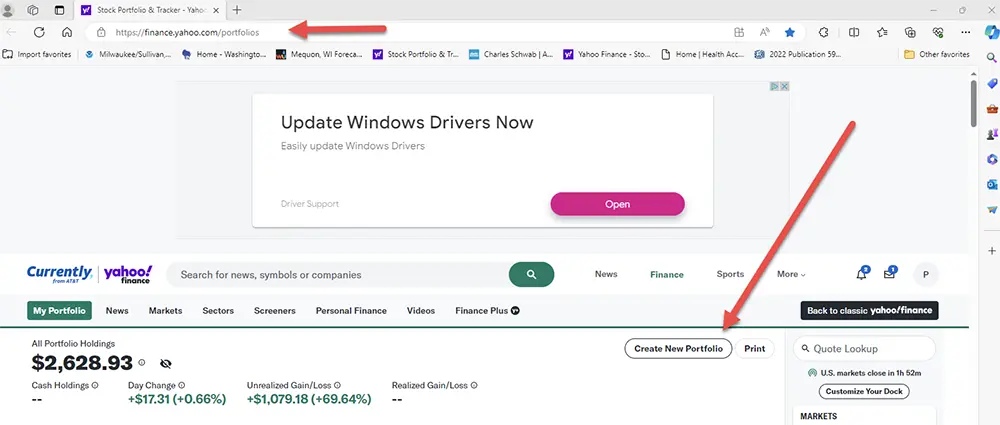The height and width of the screenshot is (425, 1000).
Task: Expand the More dropdown in header
Action: 791,274
